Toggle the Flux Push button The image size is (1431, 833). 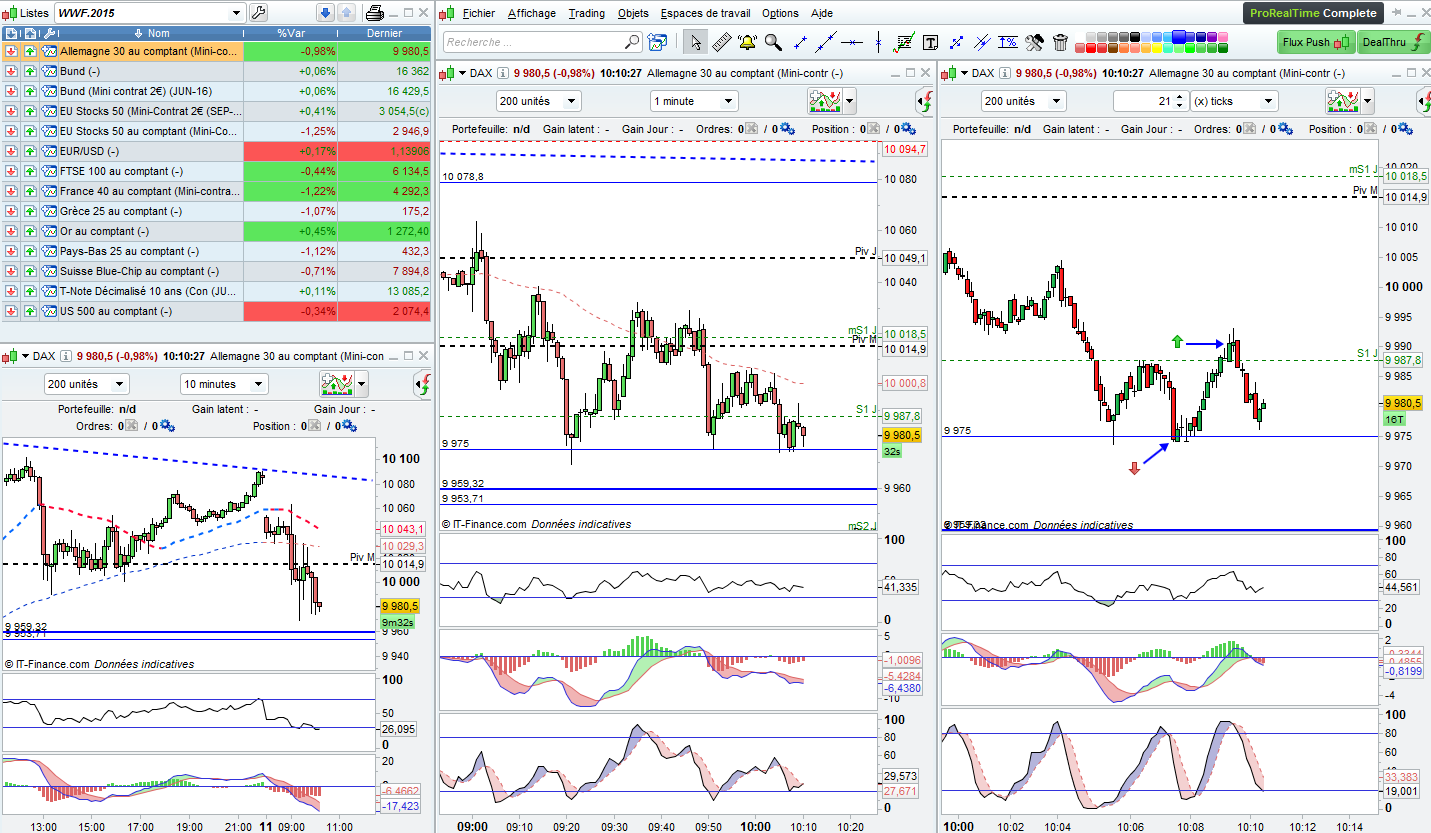tap(1315, 42)
